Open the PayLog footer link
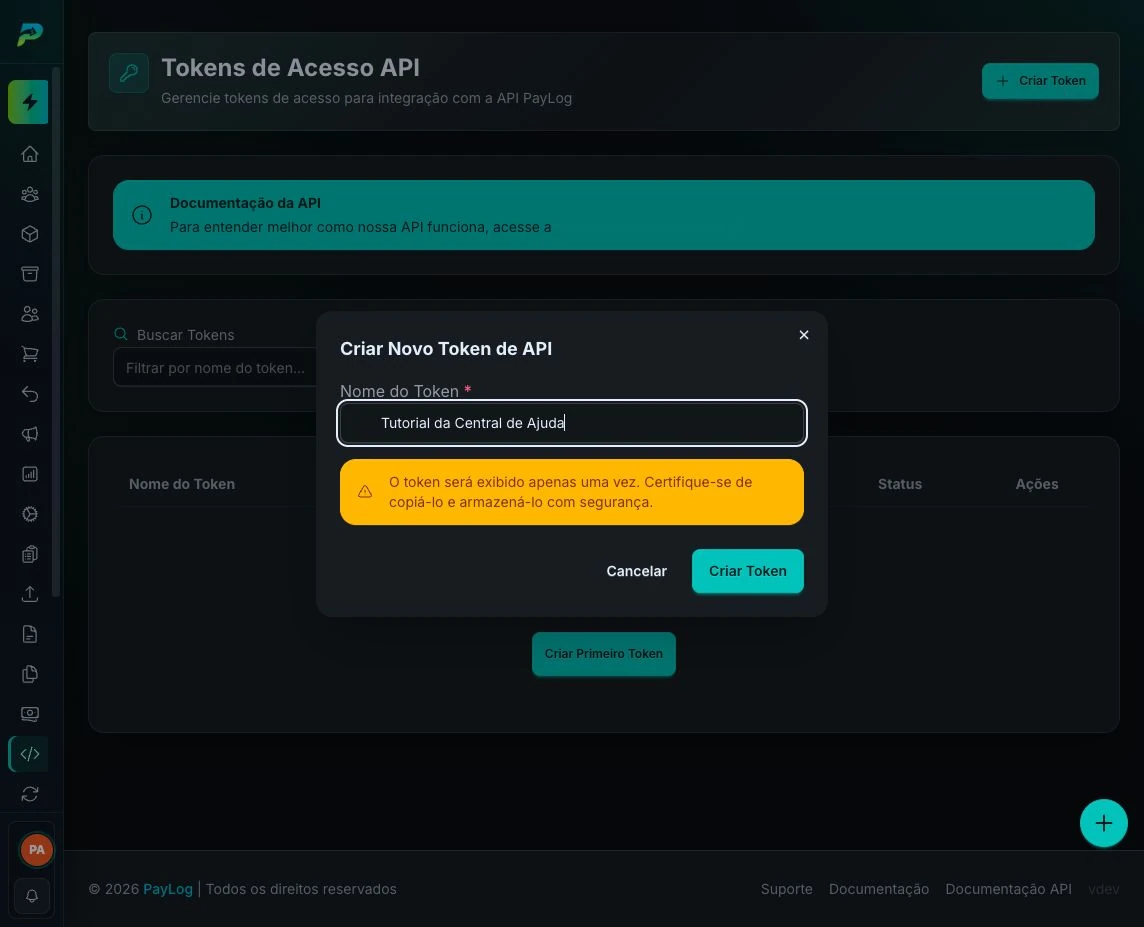This screenshot has height=927, width=1144. pyautogui.click(x=168, y=889)
